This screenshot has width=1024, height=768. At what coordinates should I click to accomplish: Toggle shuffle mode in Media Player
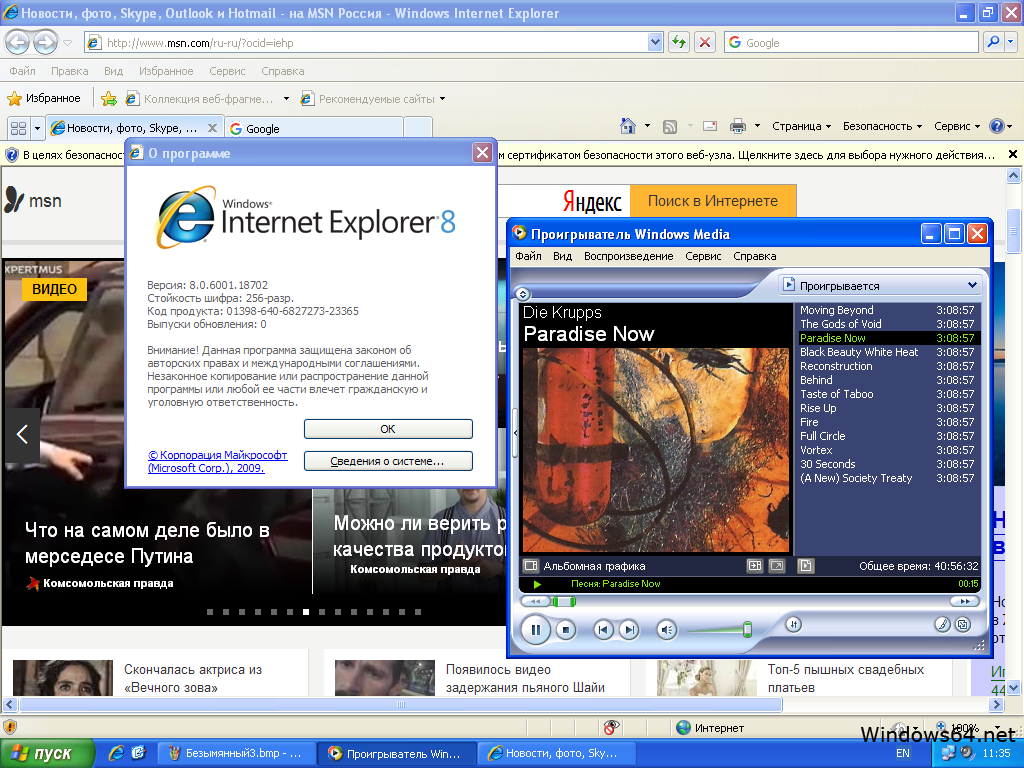pos(793,624)
